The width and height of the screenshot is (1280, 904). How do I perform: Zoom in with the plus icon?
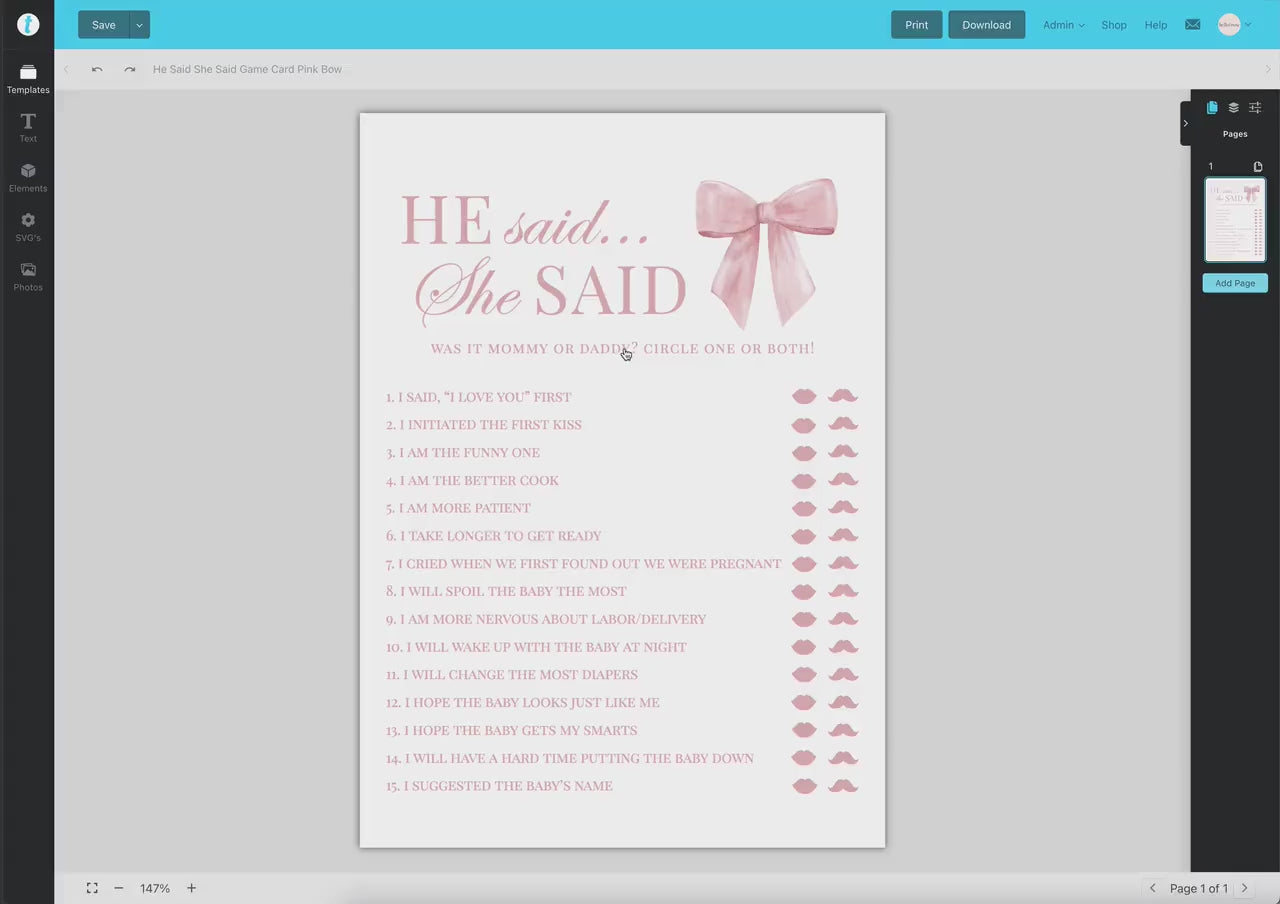[192, 888]
